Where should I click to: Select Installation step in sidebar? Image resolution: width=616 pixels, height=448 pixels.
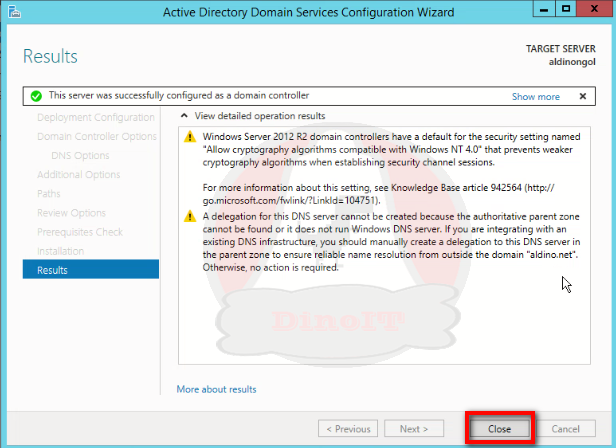(60, 251)
